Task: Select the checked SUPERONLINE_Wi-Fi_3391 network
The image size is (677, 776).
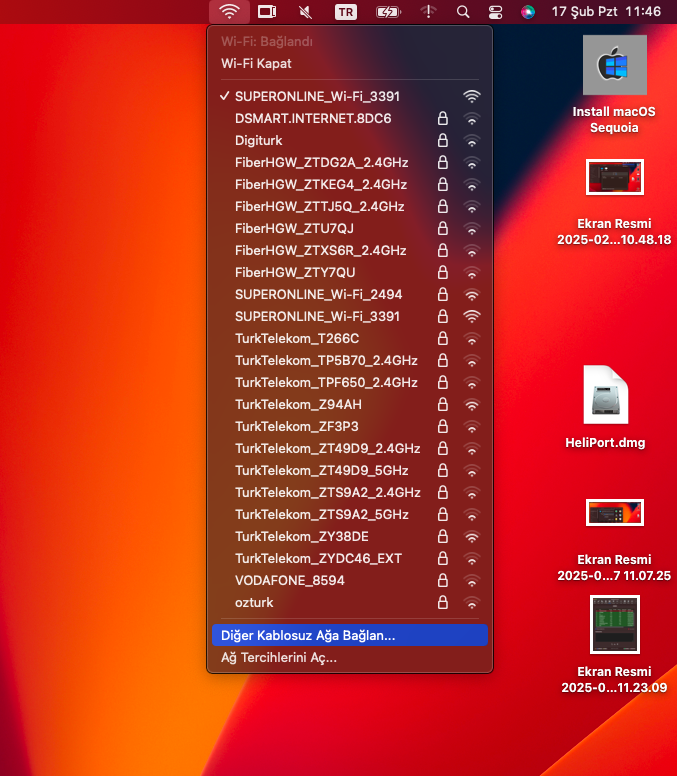Action: 350,97
